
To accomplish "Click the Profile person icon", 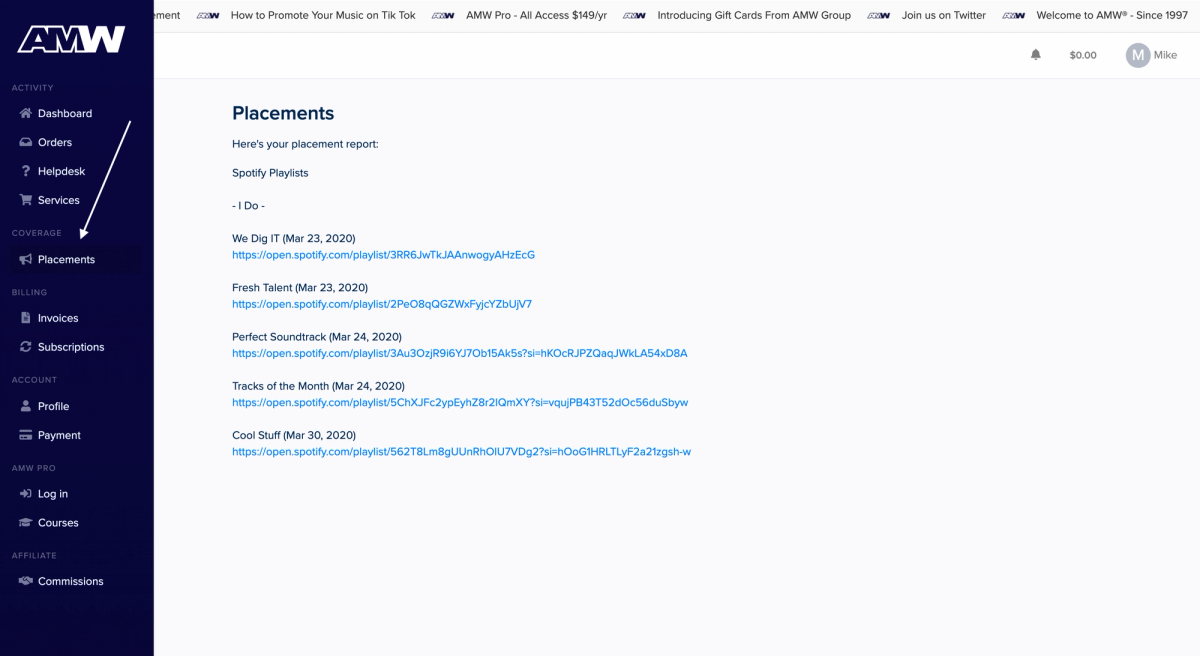I will coord(26,406).
